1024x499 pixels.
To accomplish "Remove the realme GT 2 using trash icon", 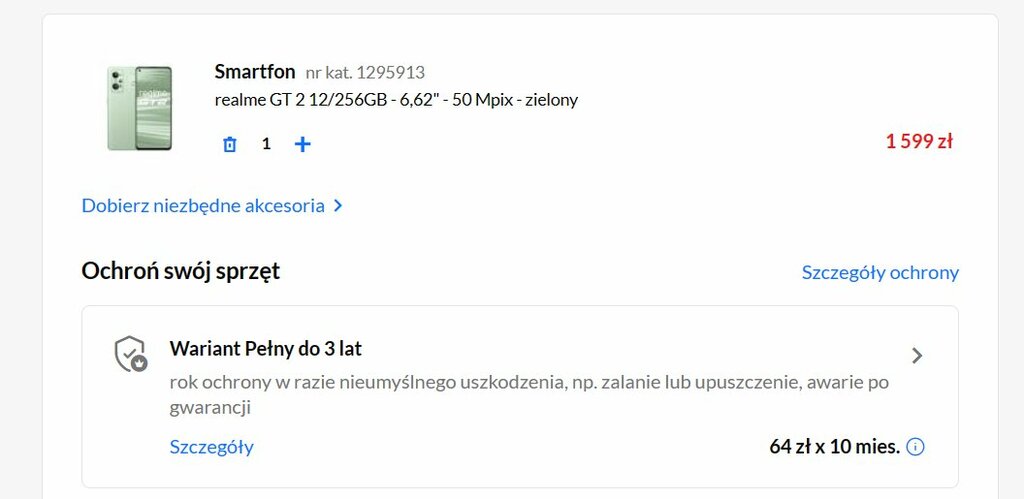I will coord(230,144).
